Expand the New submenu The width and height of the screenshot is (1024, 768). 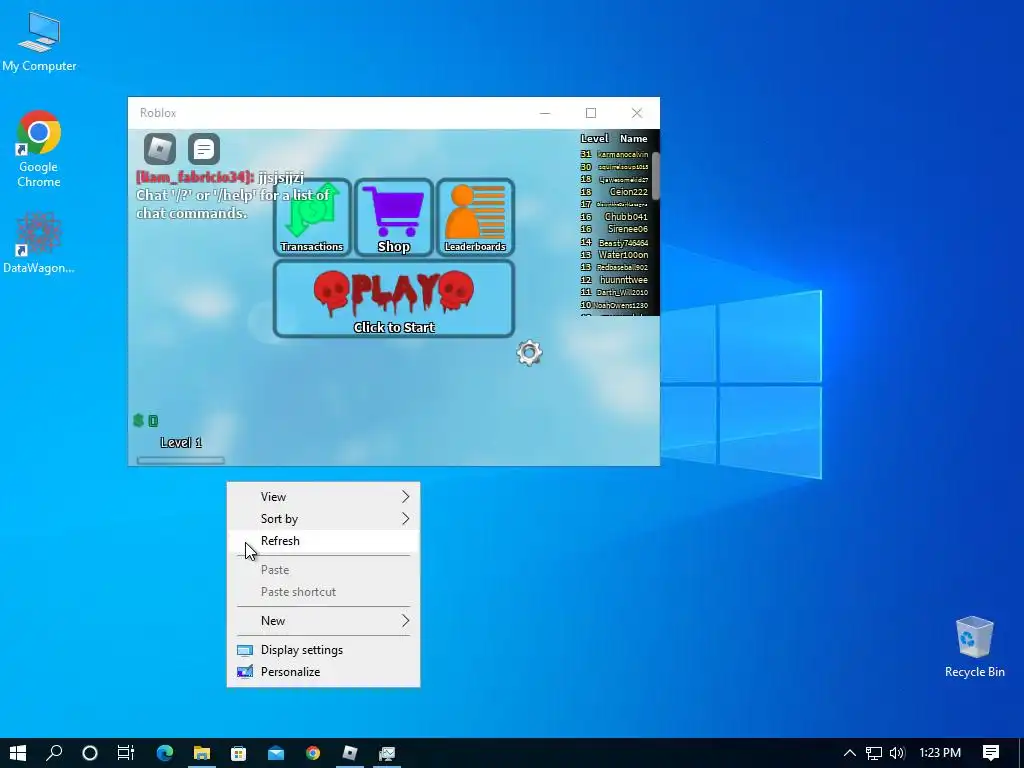point(323,621)
